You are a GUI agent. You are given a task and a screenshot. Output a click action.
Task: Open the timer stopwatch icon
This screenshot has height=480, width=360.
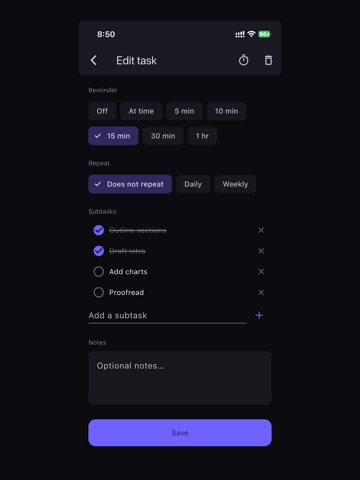(x=243, y=60)
